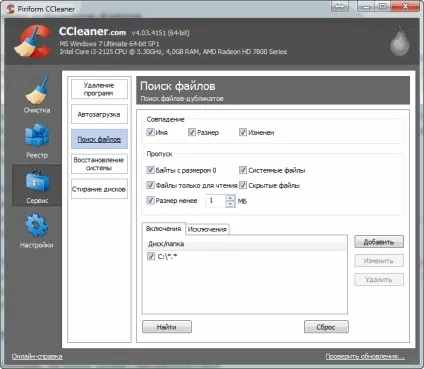424x369 pixels.
Task: Open Восстановление системы tool
Action: click(x=99, y=164)
